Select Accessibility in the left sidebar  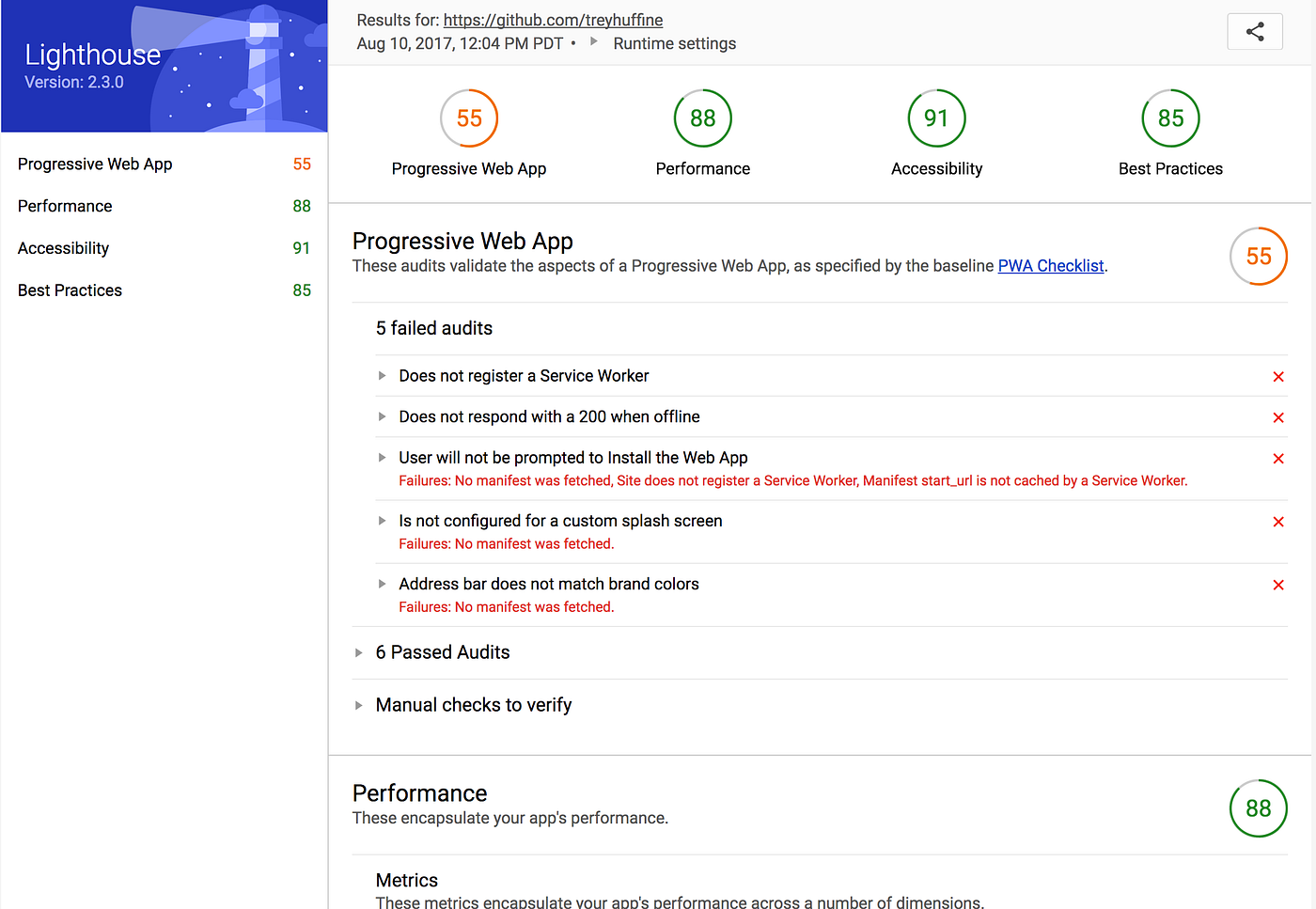coord(63,247)
